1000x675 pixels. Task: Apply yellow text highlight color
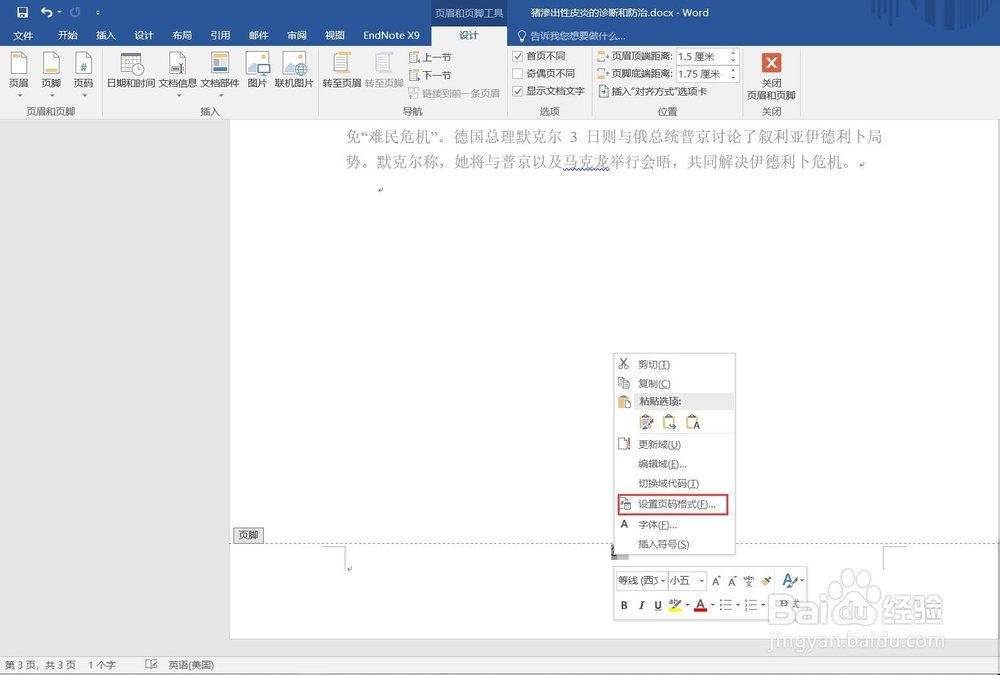click(675, 605)
